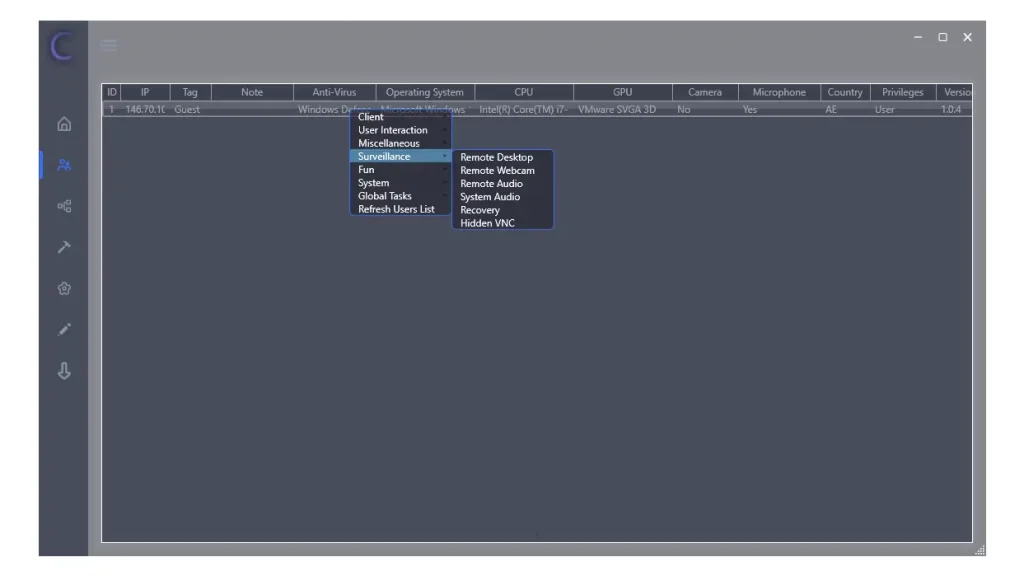Screen dimensions: 1024x585
Task: Click the crescent C application logo
Action: pos(62,46)
